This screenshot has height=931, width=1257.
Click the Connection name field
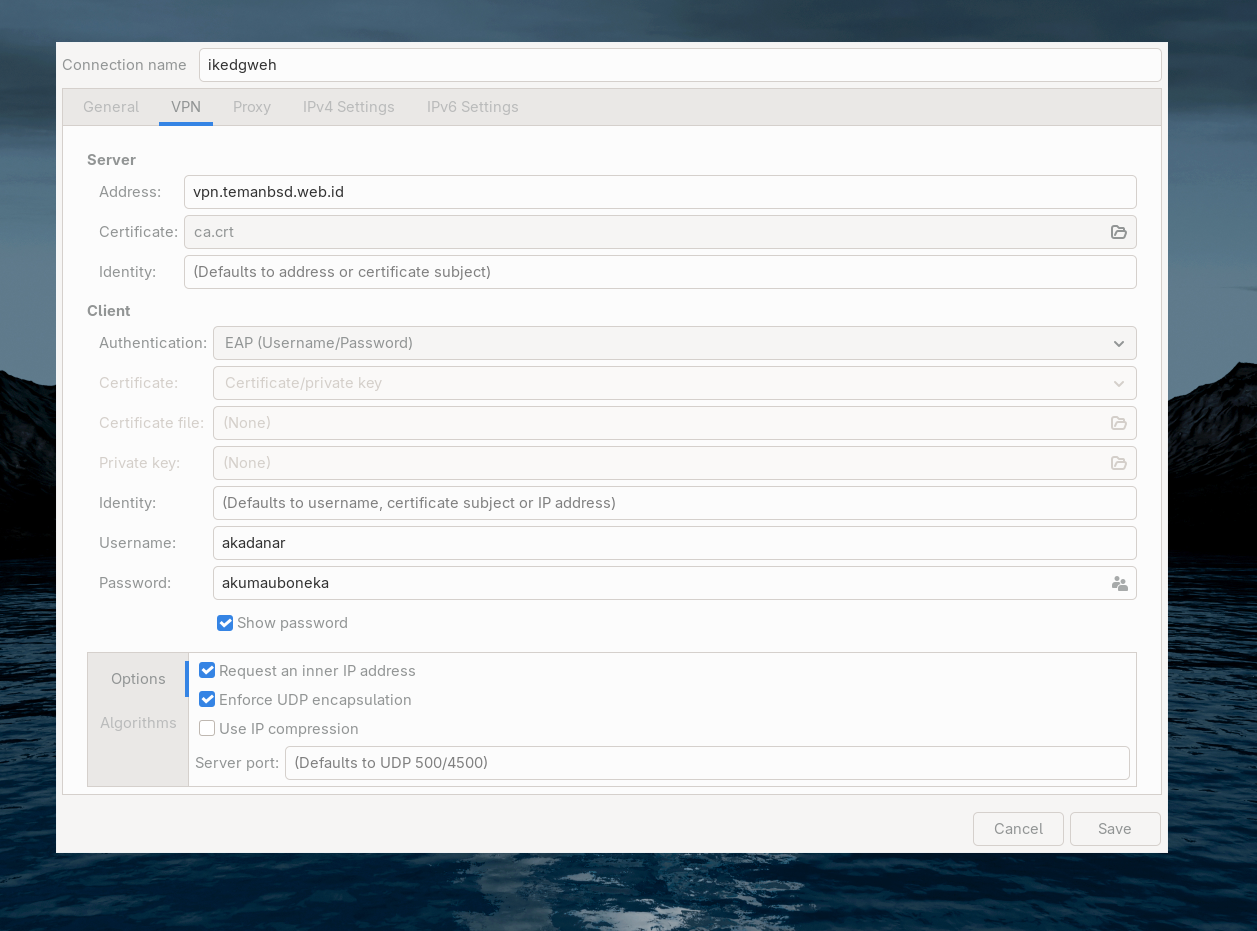click(x=680, y=65)
